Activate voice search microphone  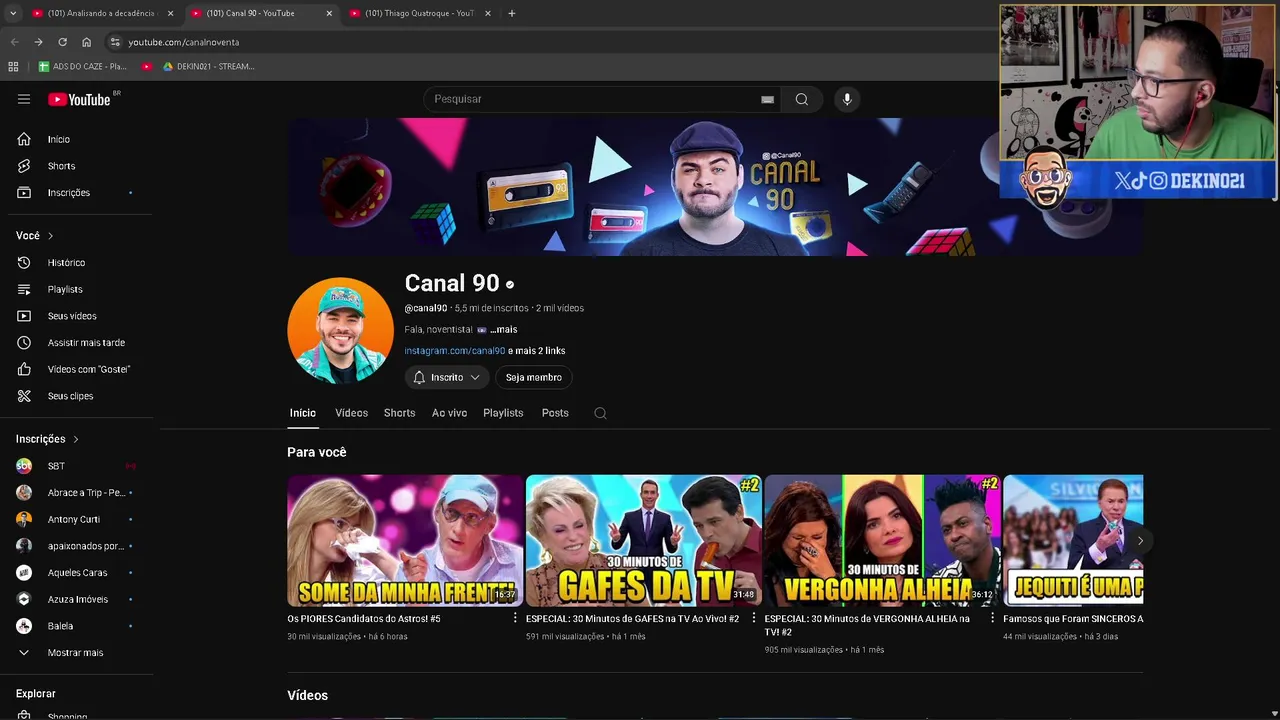(x=847, y=99)
